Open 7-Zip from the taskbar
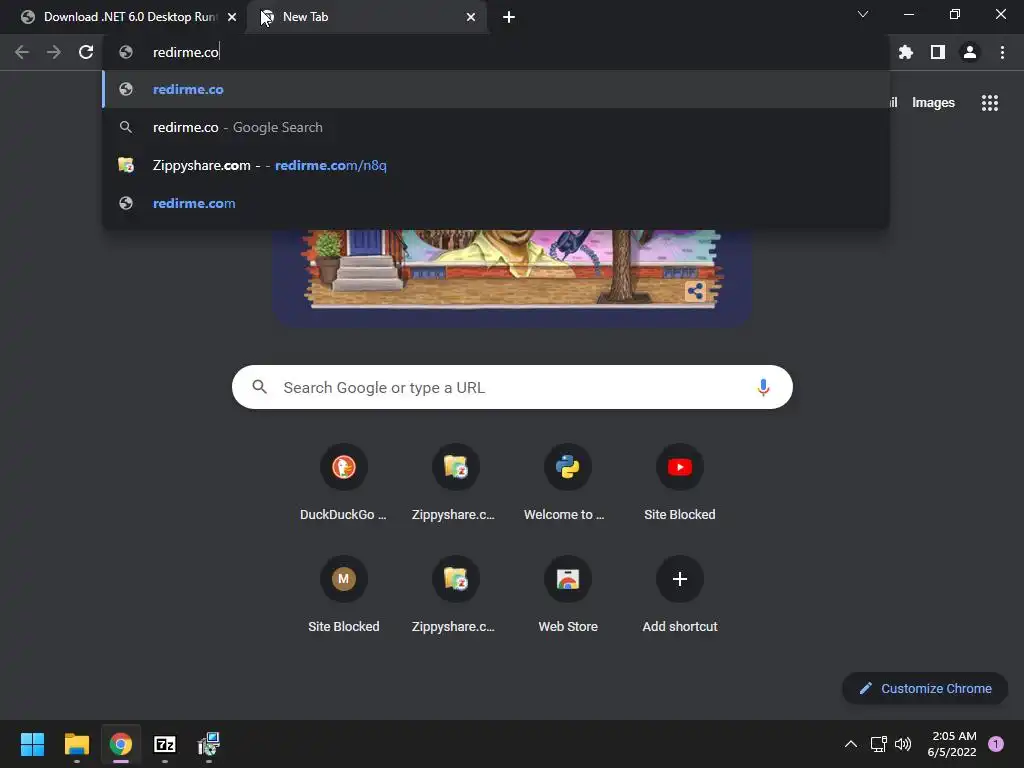1024x768 pixels. (x=165, y=744)
